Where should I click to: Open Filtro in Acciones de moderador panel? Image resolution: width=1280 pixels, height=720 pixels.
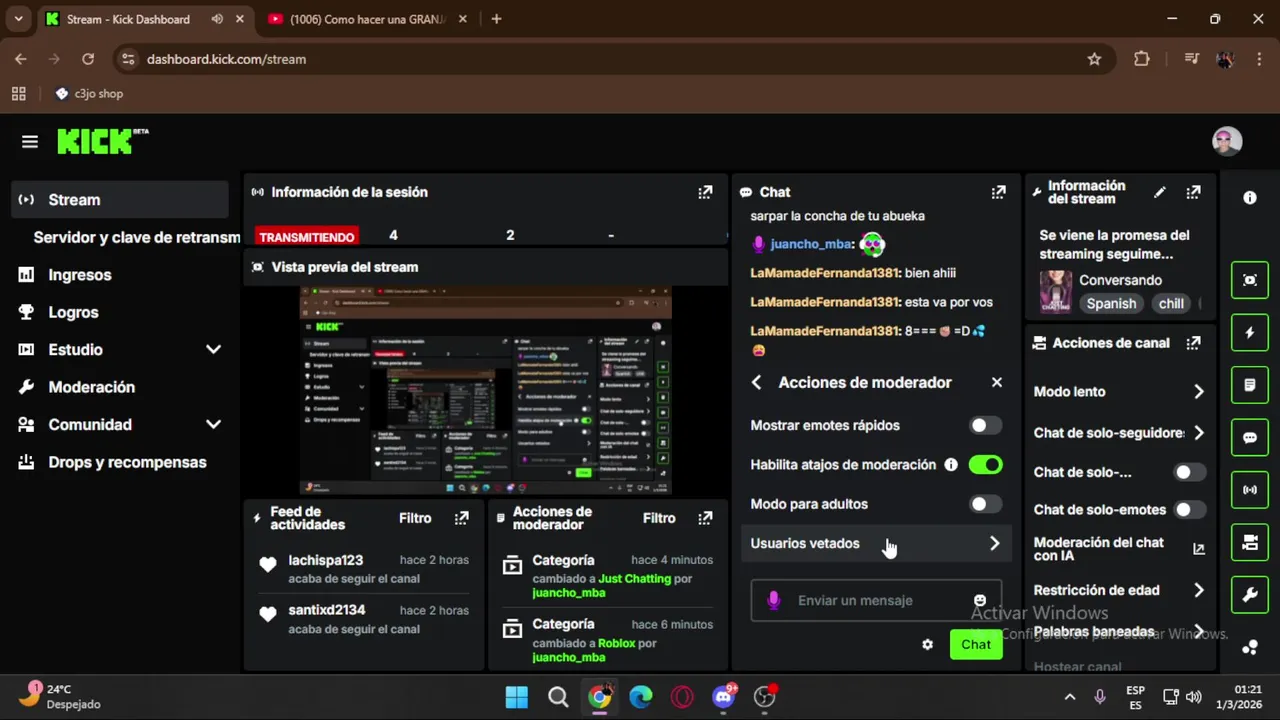point(659,518)
